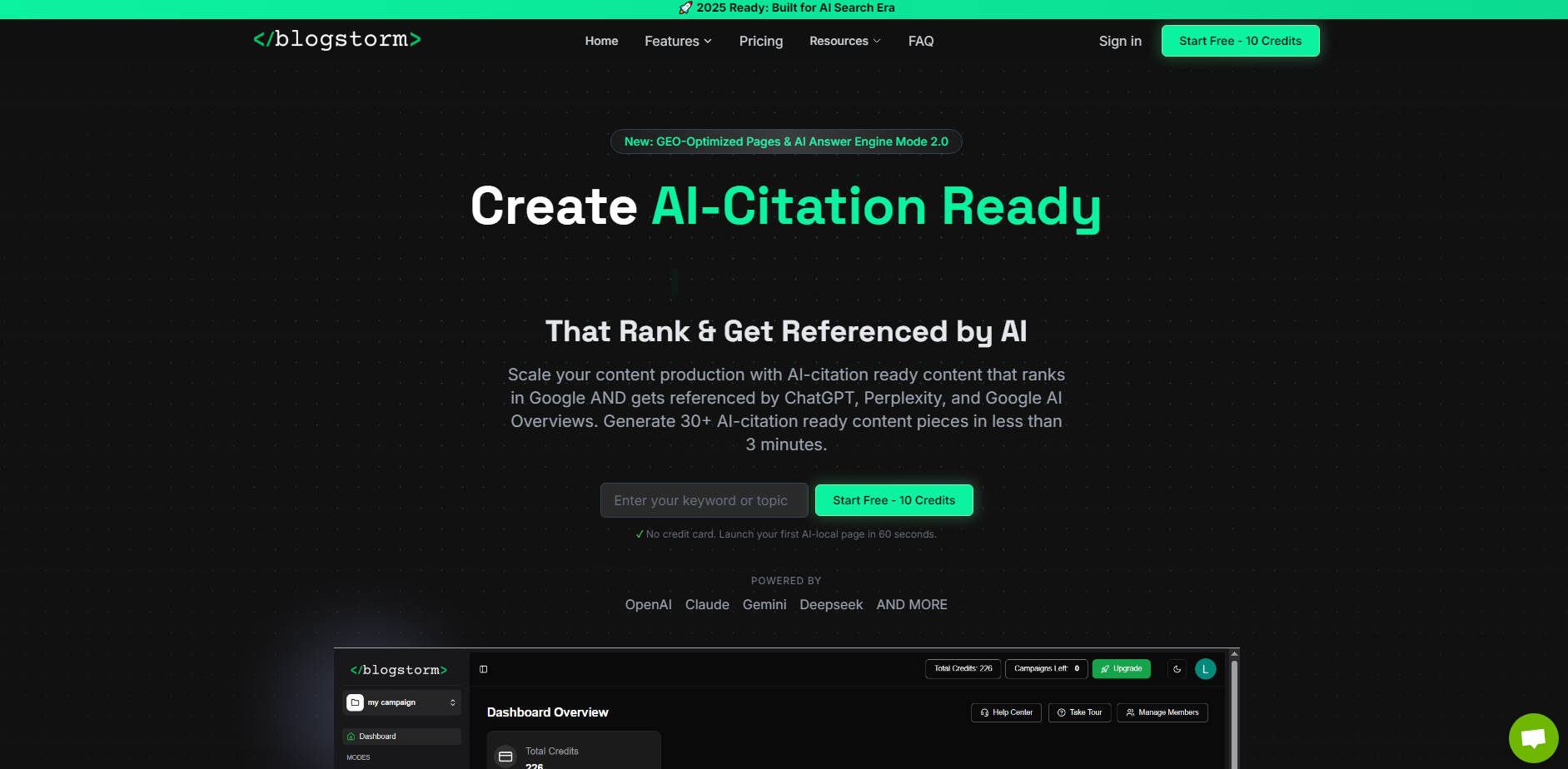The width and height of the screenshot is (1568, 769).
Task: Open Manage Members people button
Action: [1162, 712]
